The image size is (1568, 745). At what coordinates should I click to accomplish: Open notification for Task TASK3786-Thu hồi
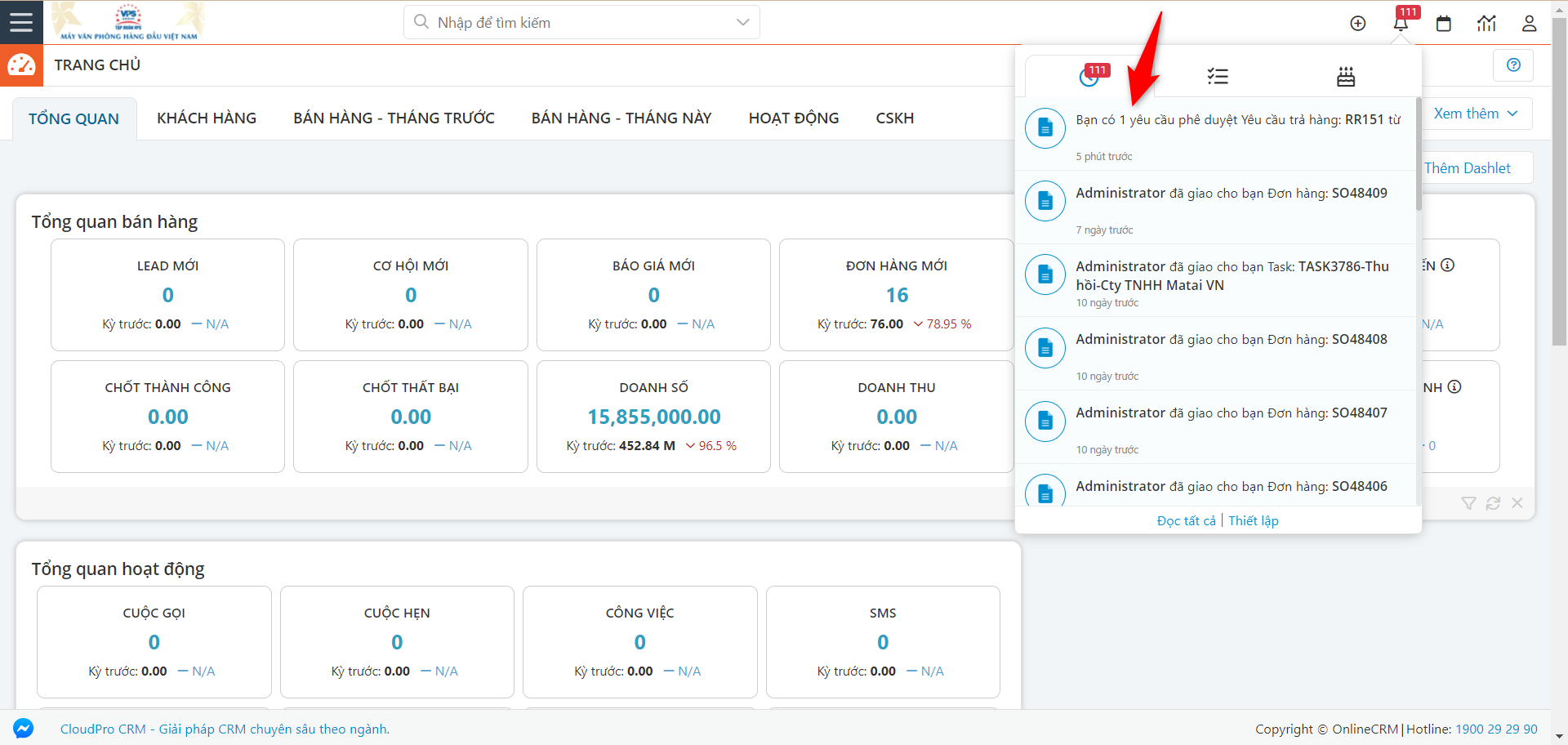[x=1215, y=280]
